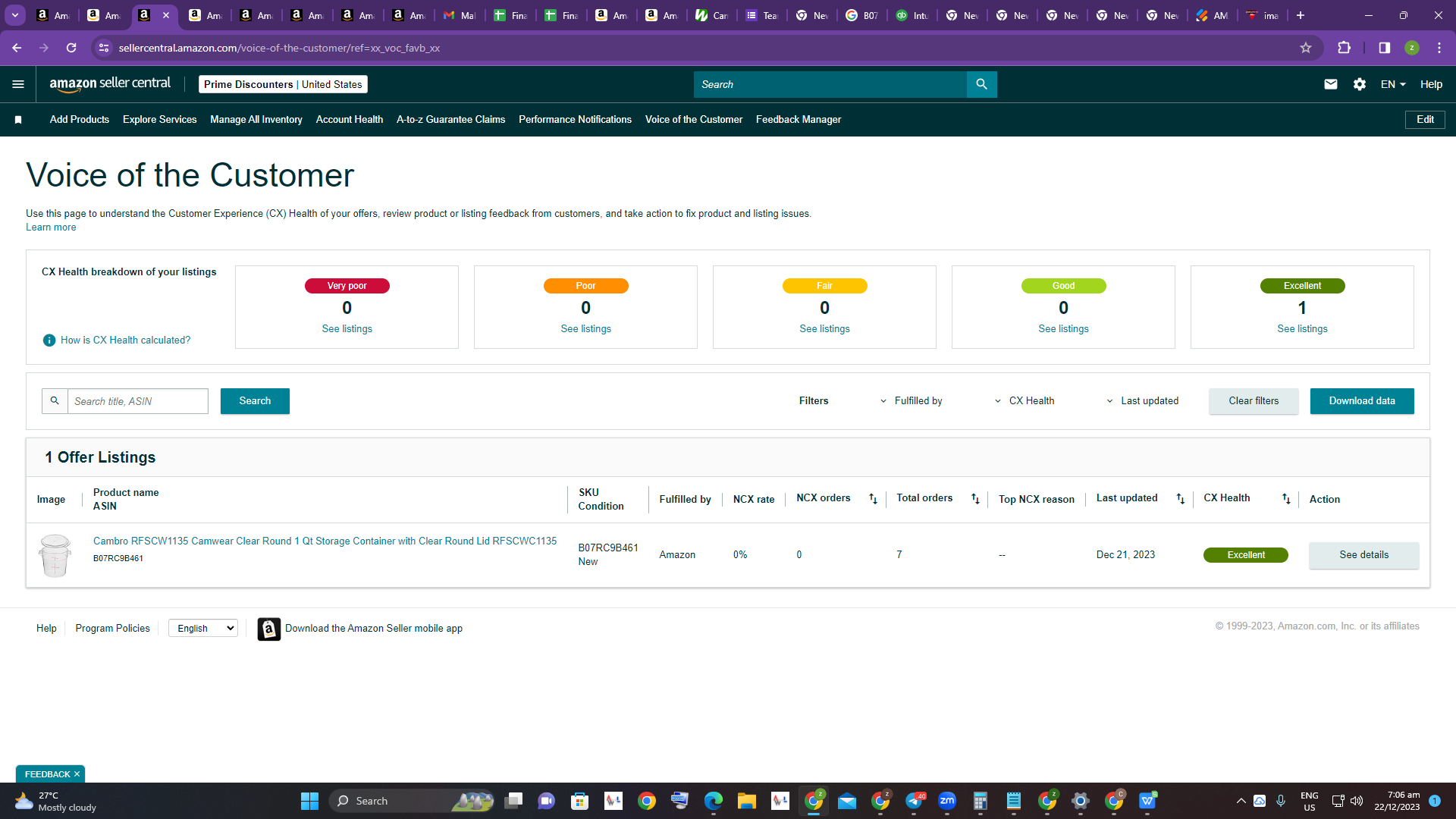
Task: Sort by Last updated column arrows
Action: click(x=1180, y=499)
